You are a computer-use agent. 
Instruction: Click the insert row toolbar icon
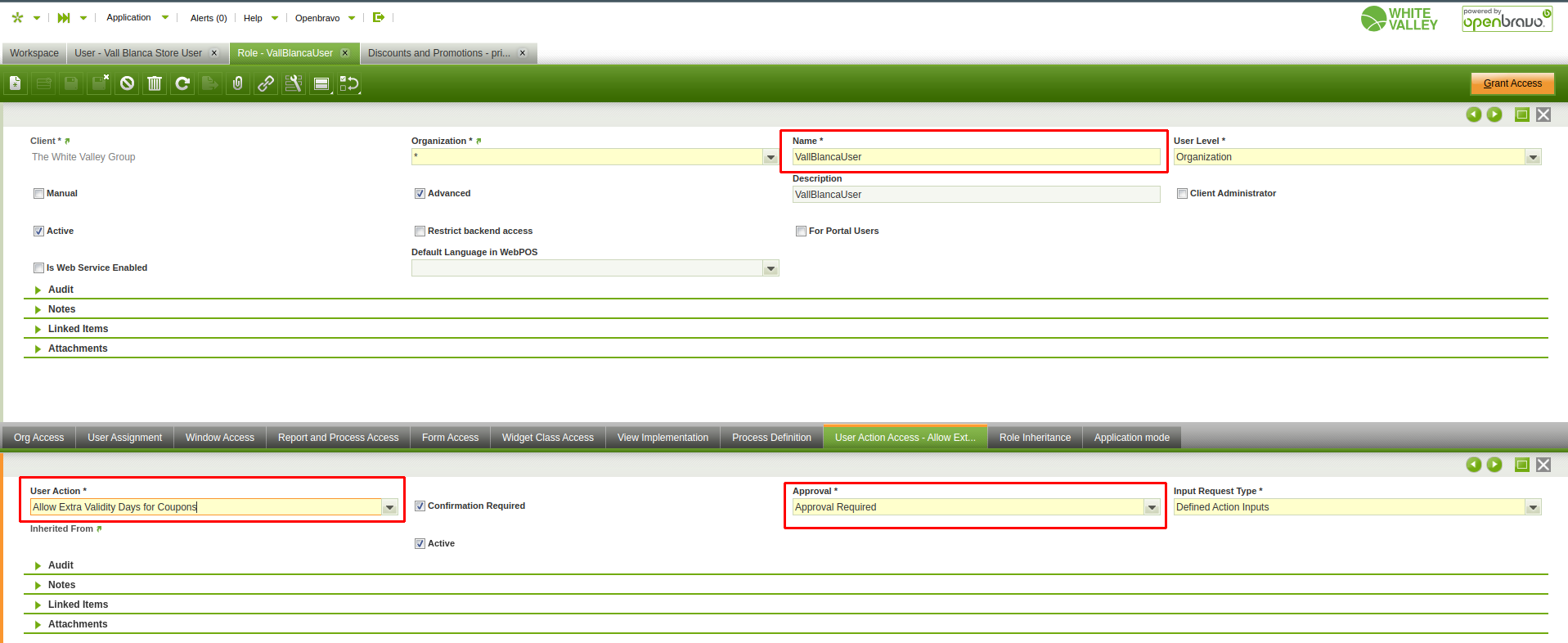click(43, 83)
